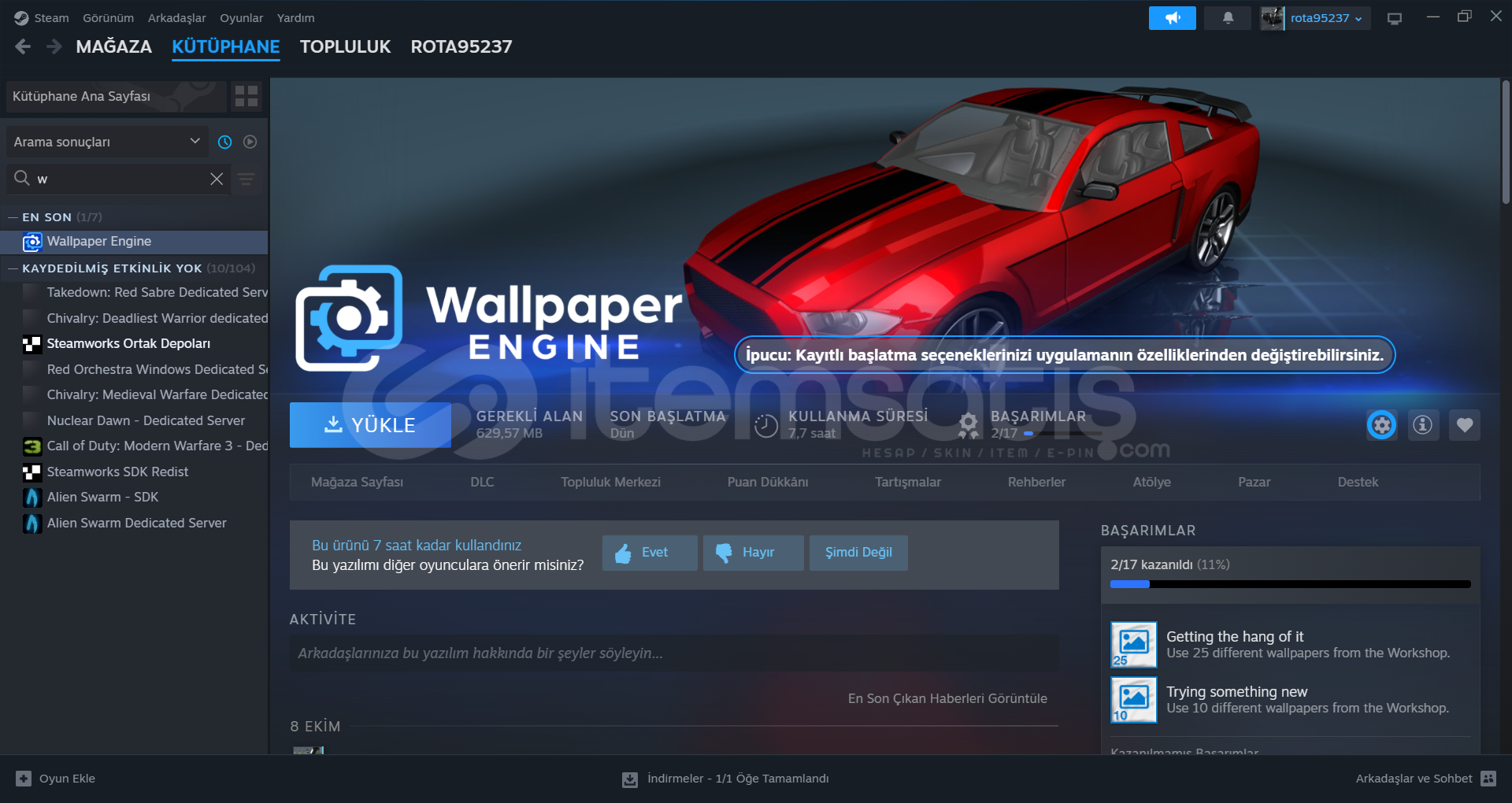
Task: Open library grid view icon
Action: click(246, 96)
